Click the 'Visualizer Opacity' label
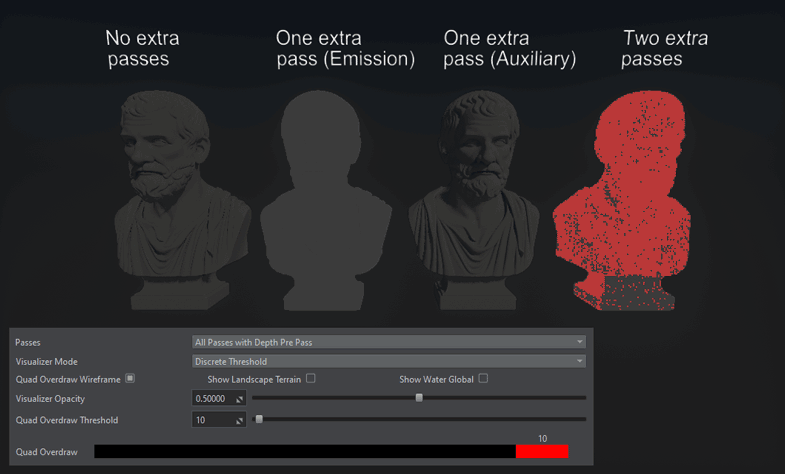This screenshot has height=474, width=785. click(50, 399)
